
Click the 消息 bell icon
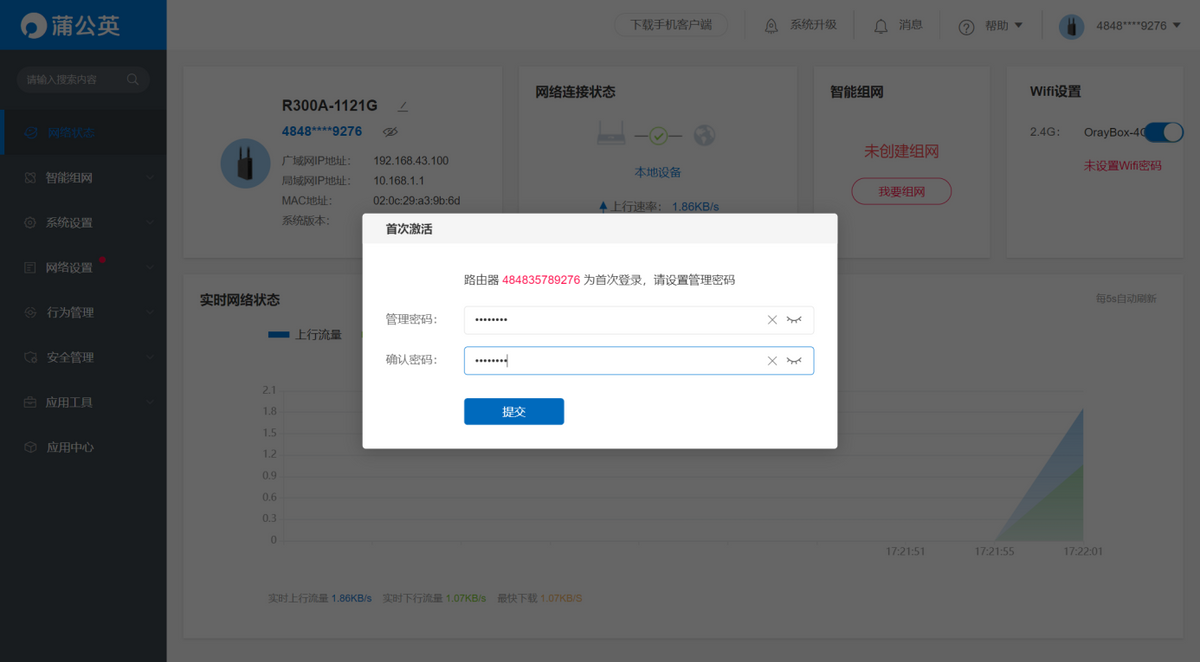(881, 26)
